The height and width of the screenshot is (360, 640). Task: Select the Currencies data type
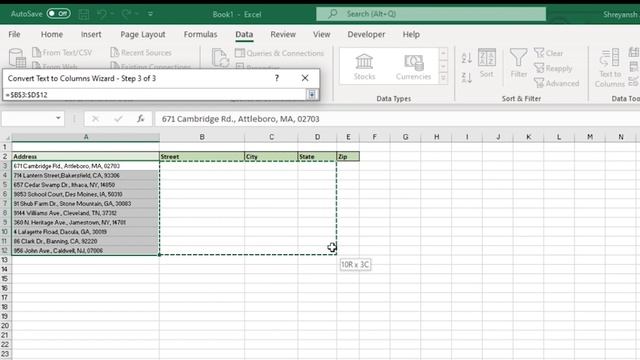click(413, 67)
